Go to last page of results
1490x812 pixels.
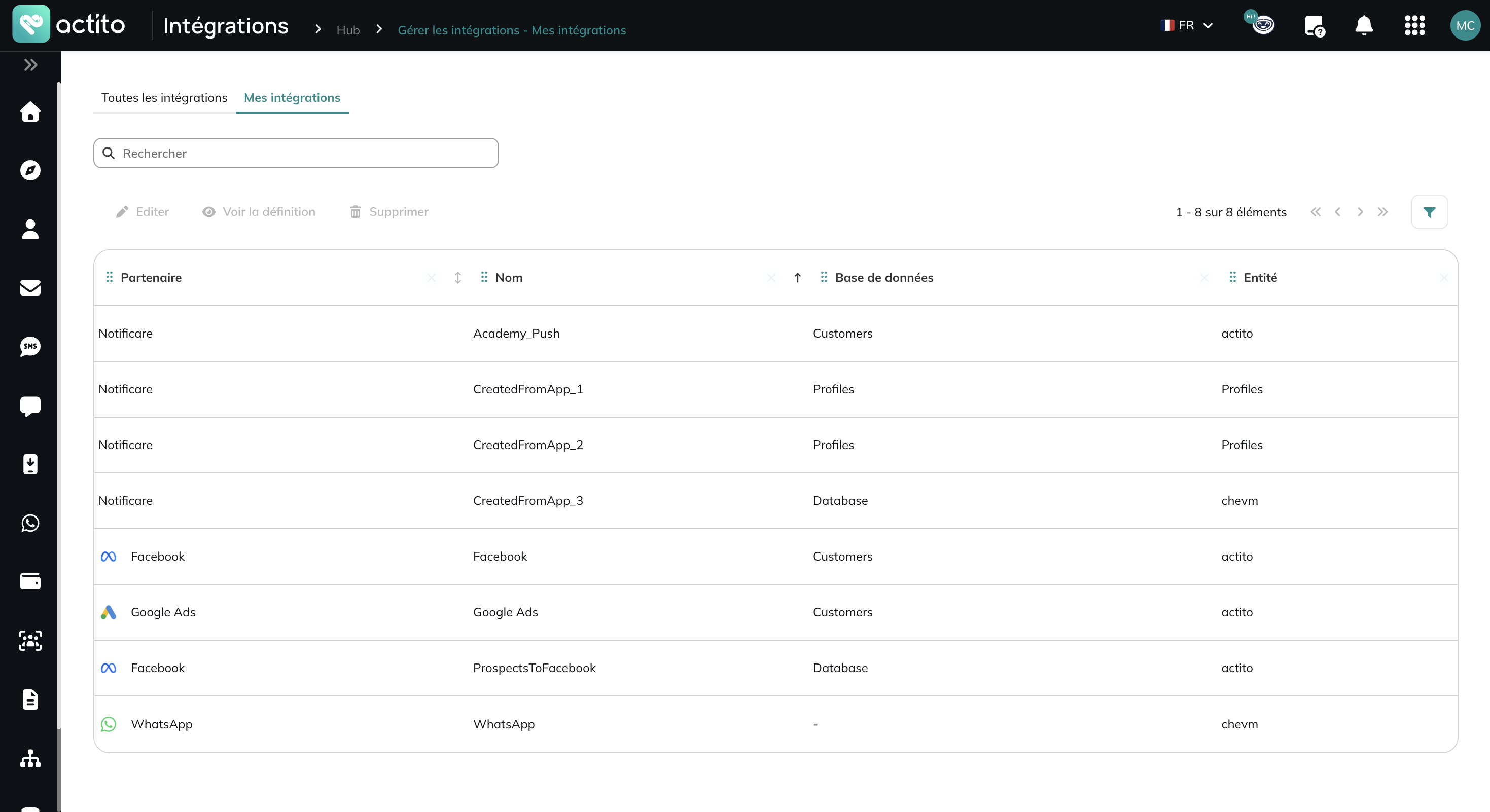[x=1382, y=212]
